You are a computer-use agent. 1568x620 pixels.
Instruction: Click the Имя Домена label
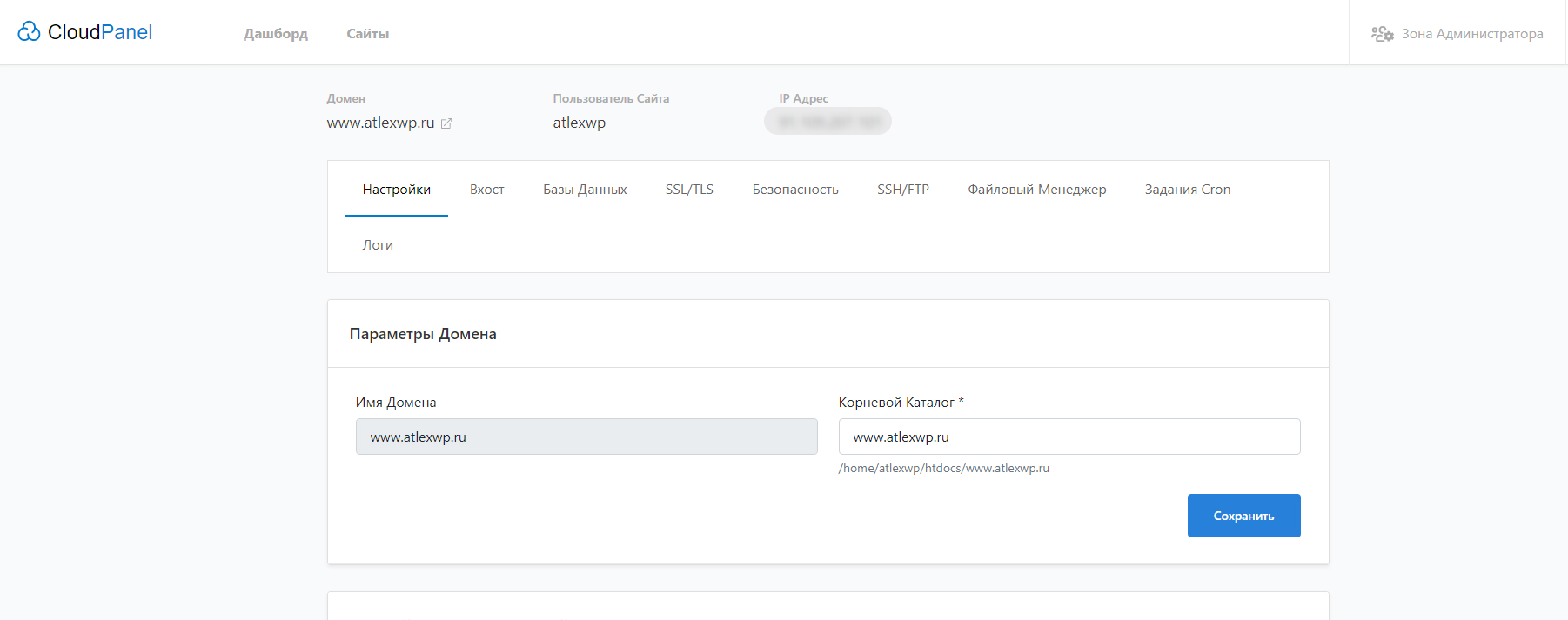(396, 403)
